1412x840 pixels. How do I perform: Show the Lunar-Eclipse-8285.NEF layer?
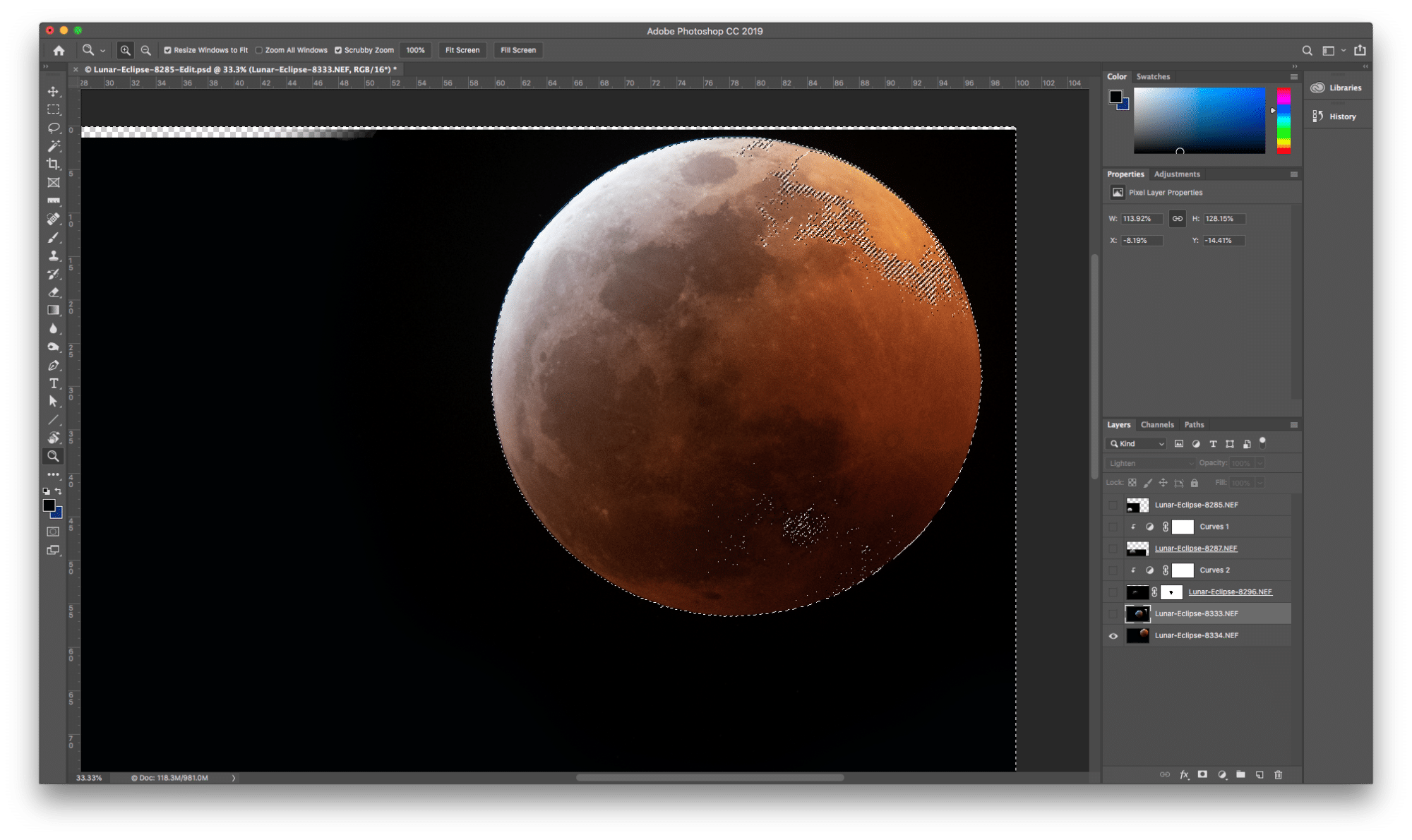(x=1113, y=505)
